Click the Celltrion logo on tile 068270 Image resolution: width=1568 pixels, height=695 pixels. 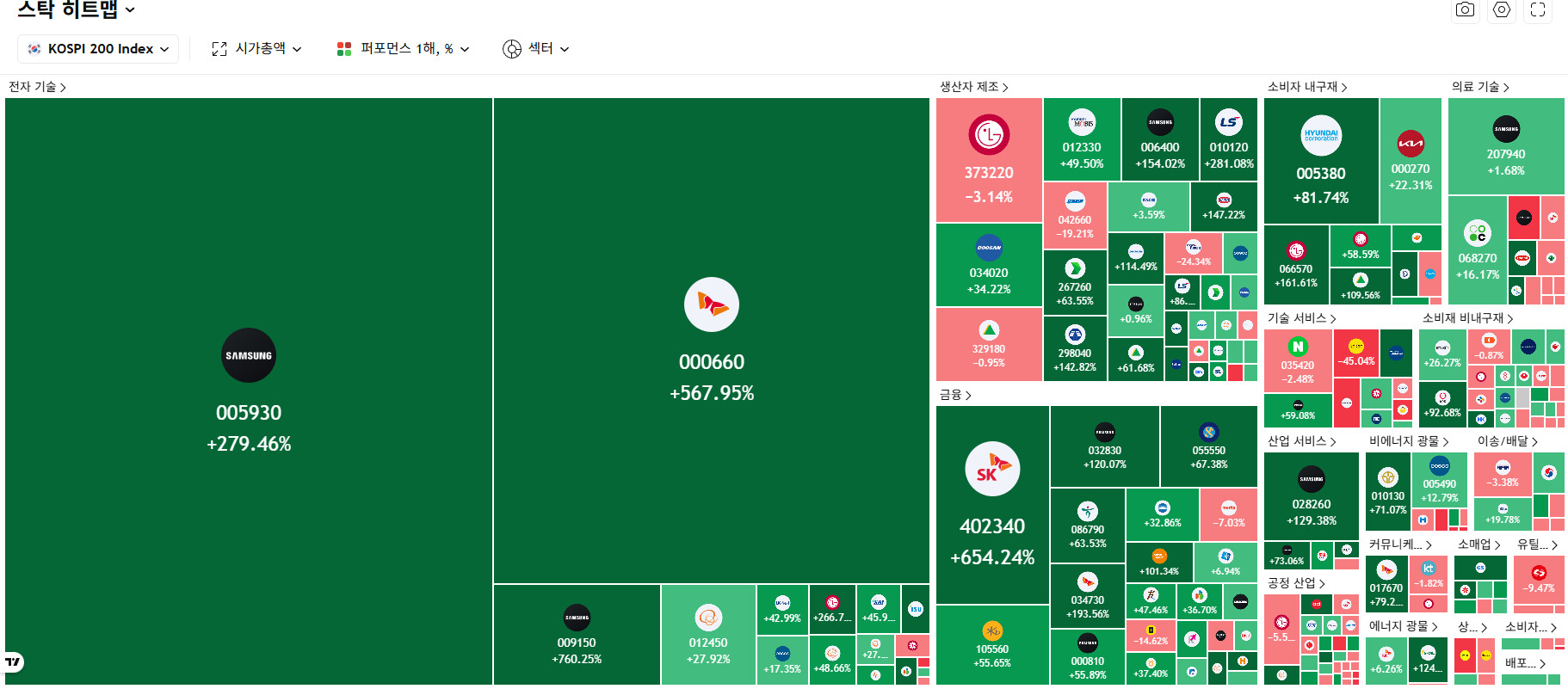click(1478, 233)
